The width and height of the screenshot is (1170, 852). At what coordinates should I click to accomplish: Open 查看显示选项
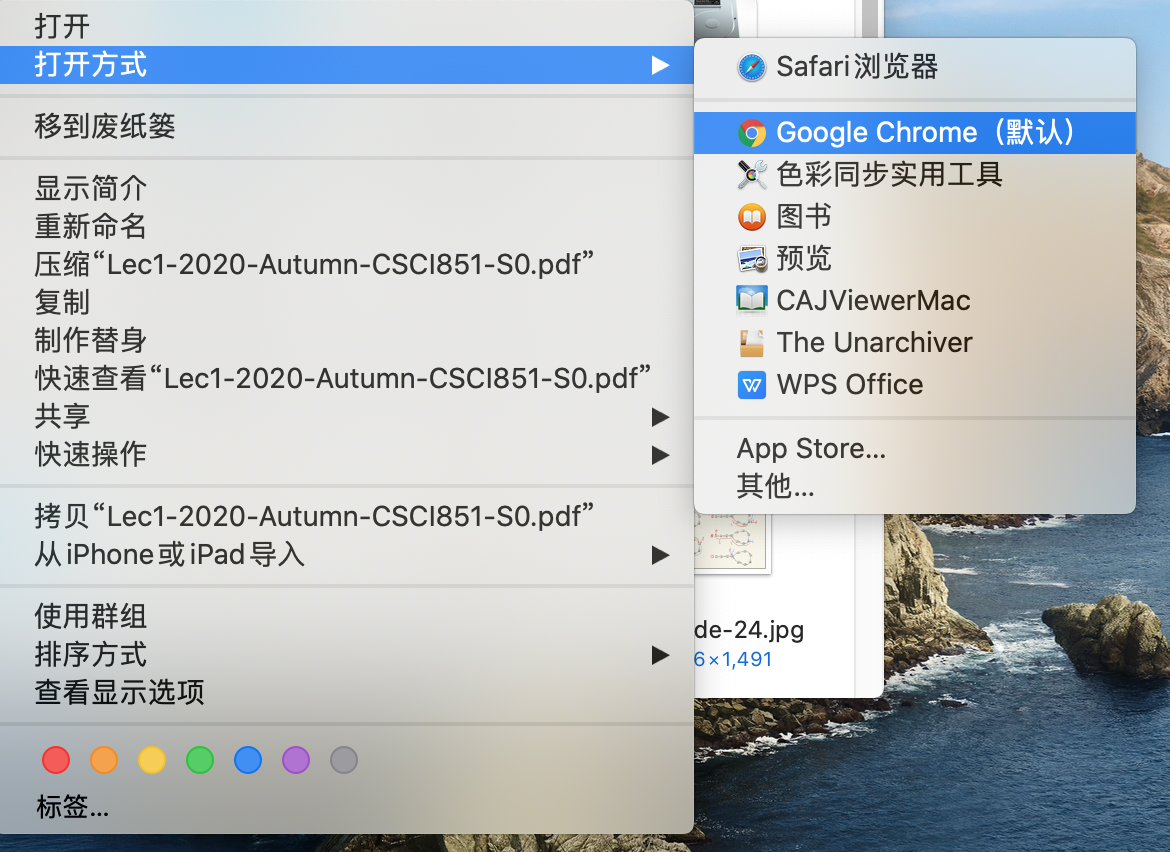pyautogui.click(x=347, y=692)
